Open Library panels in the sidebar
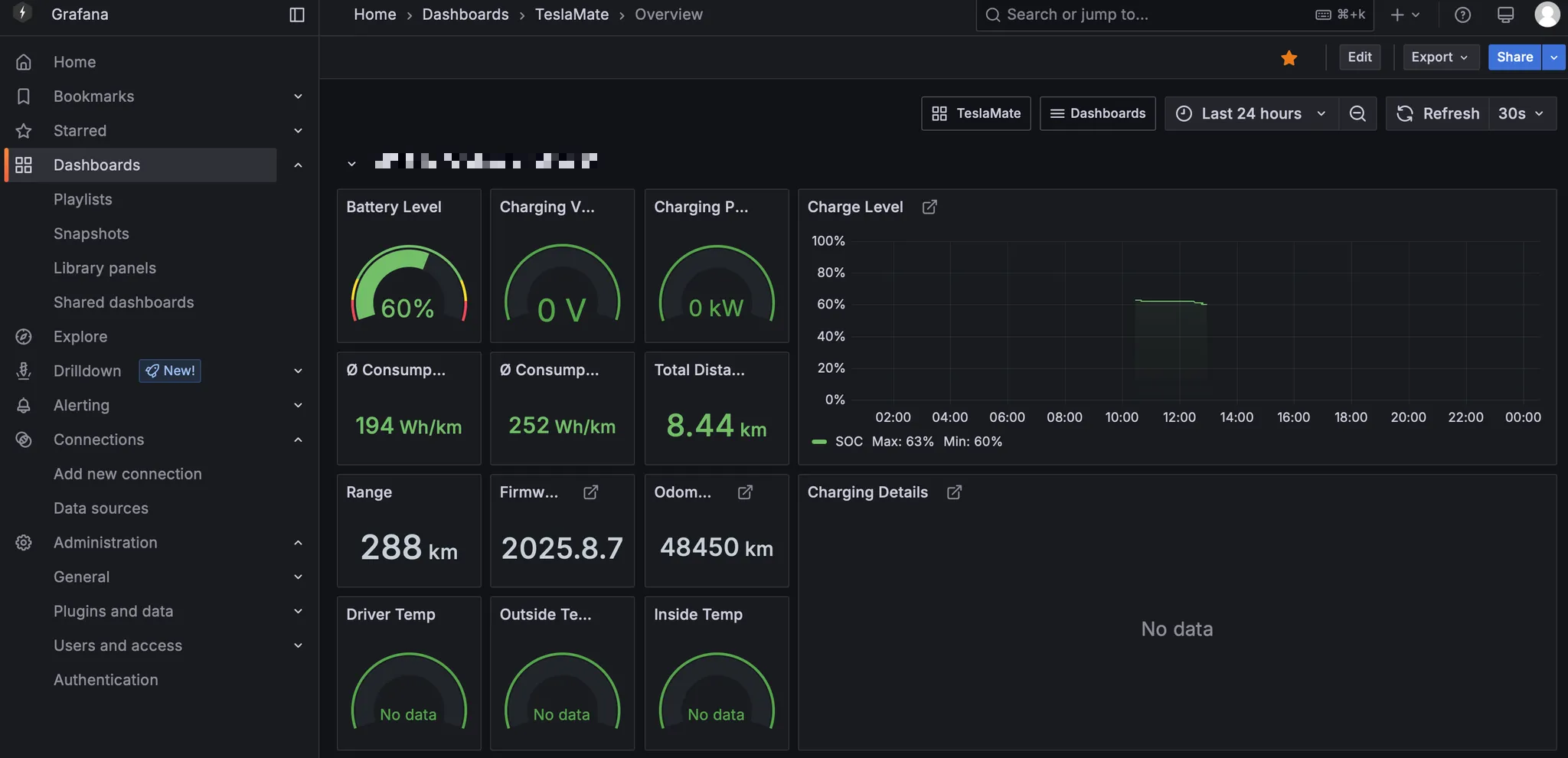This screenshot has width=1568, height=758. [105, 268]
